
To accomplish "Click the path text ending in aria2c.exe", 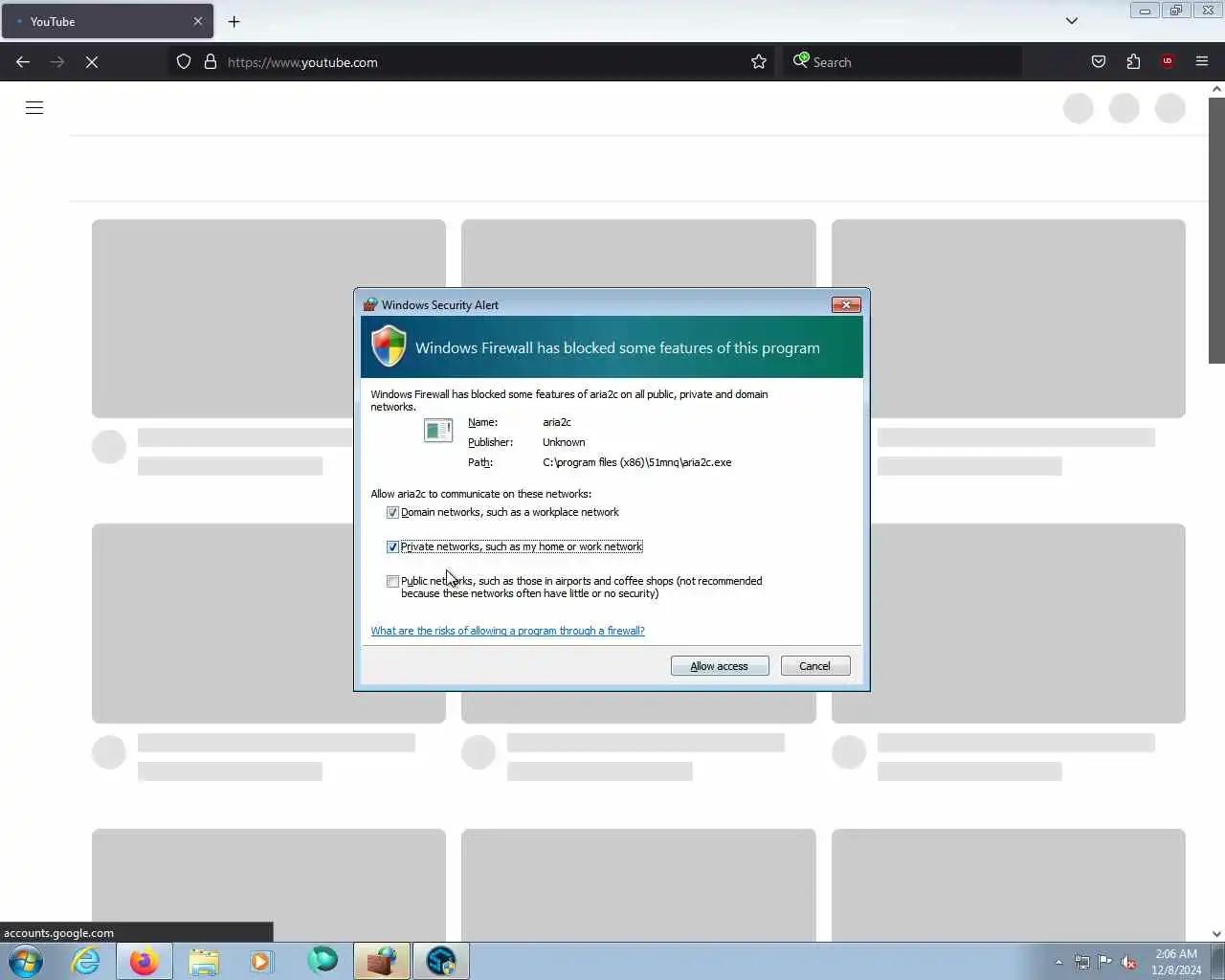I will point(636,462).
